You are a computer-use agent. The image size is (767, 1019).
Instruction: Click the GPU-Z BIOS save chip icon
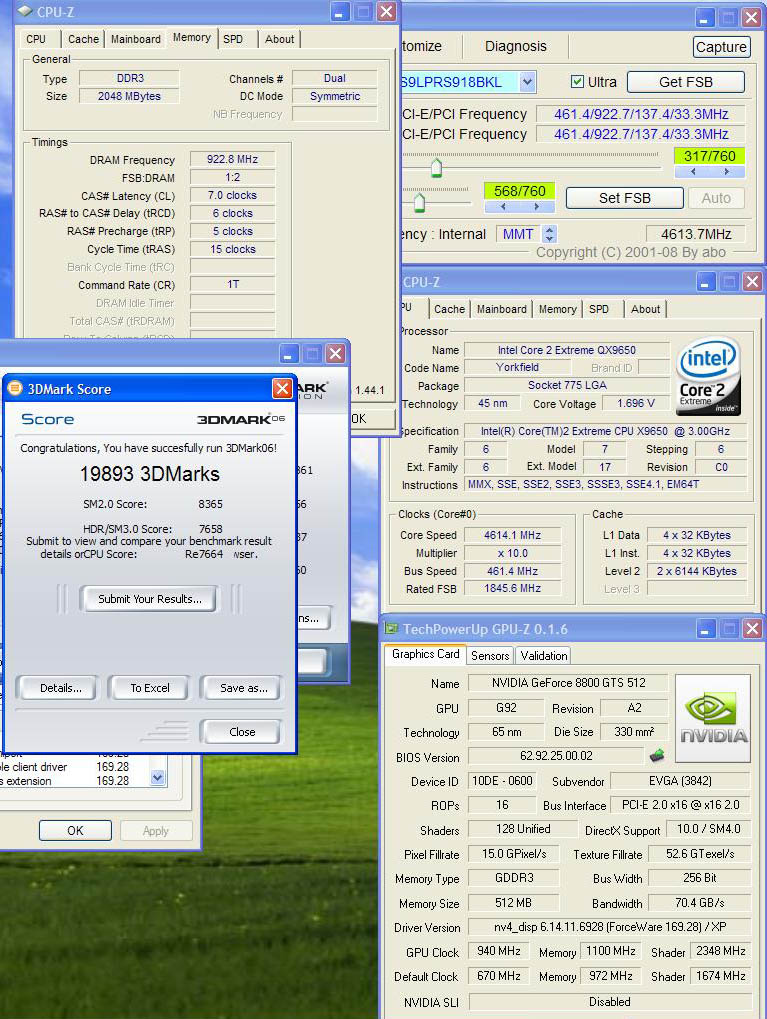point(657,755)
